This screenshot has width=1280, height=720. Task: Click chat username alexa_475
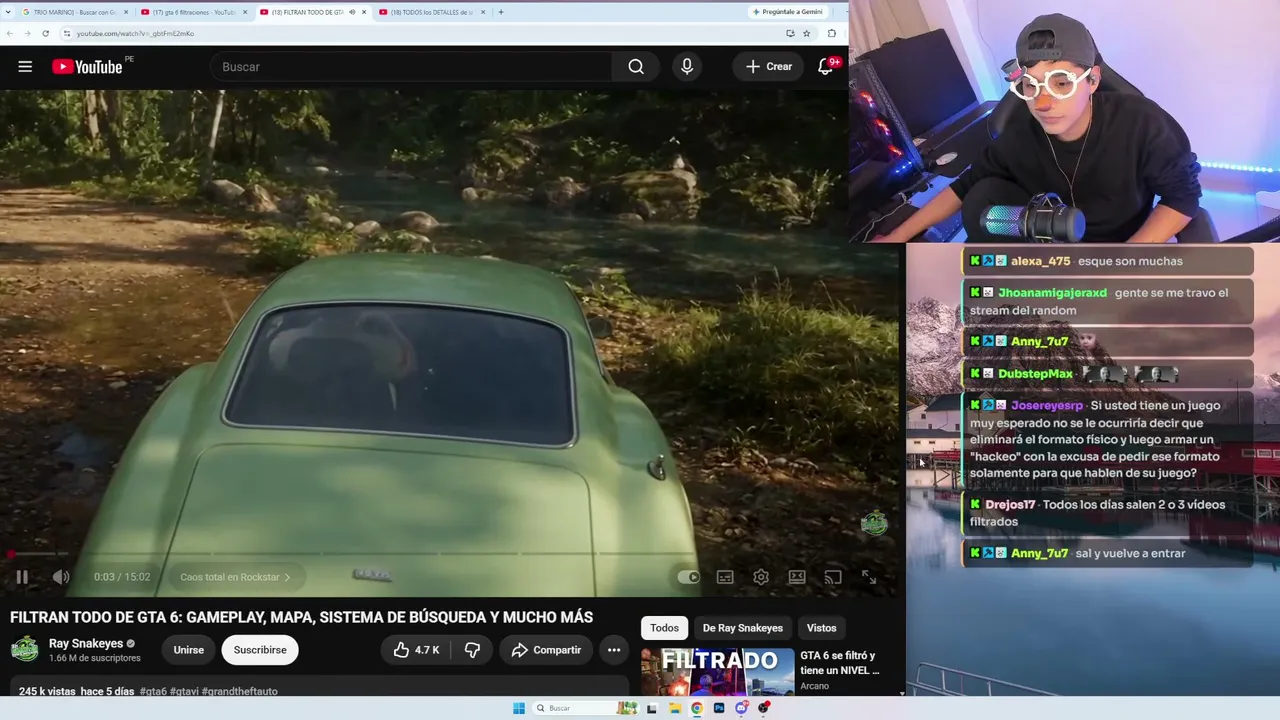[1040, 261]
